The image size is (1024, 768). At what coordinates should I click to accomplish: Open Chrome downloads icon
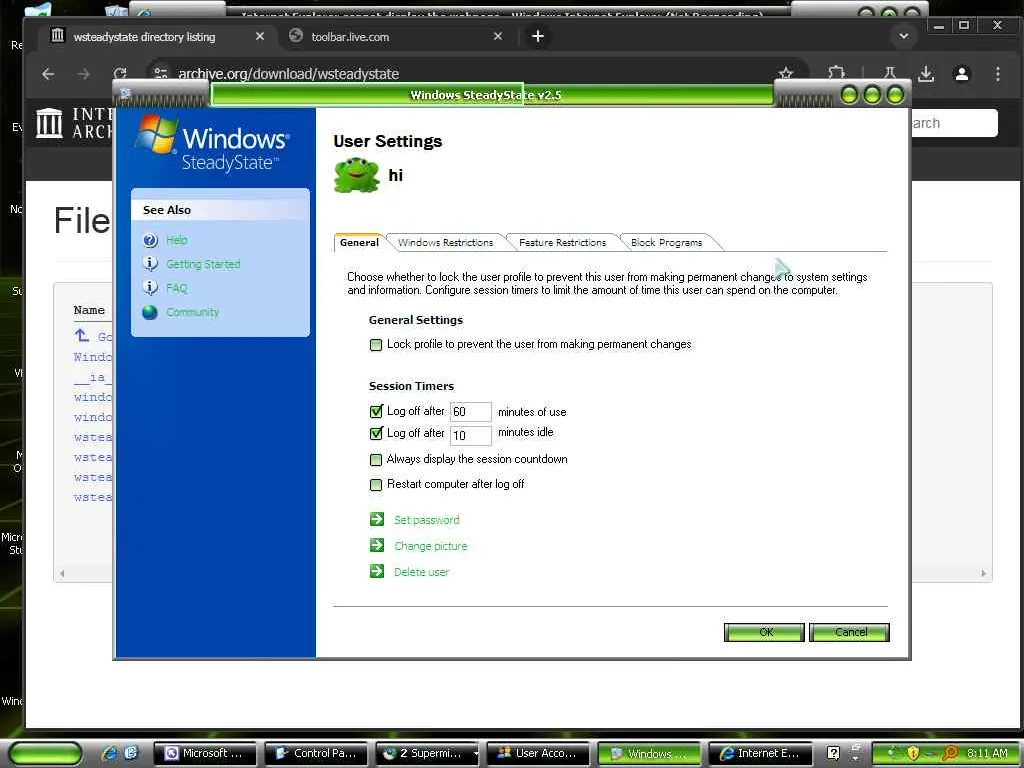tap(926, 74)
